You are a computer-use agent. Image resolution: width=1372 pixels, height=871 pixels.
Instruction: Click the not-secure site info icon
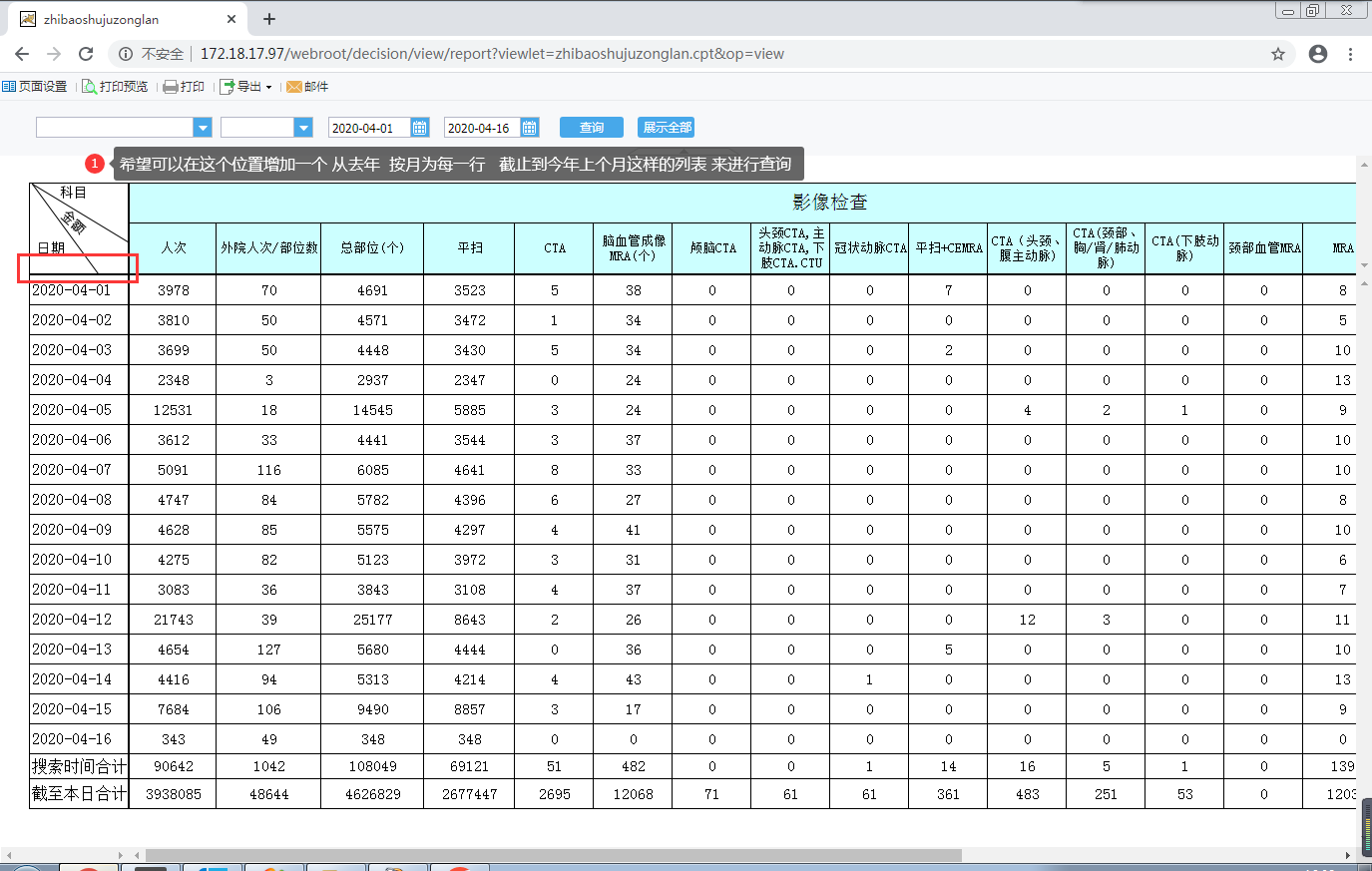click(126, 54)
